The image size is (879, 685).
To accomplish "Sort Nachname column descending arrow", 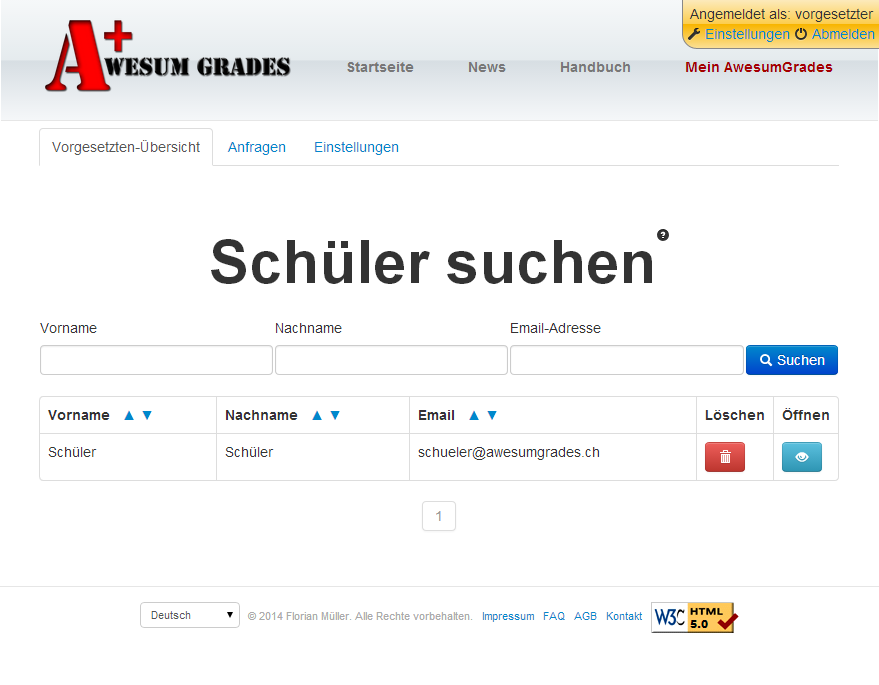I will point(335,415).
